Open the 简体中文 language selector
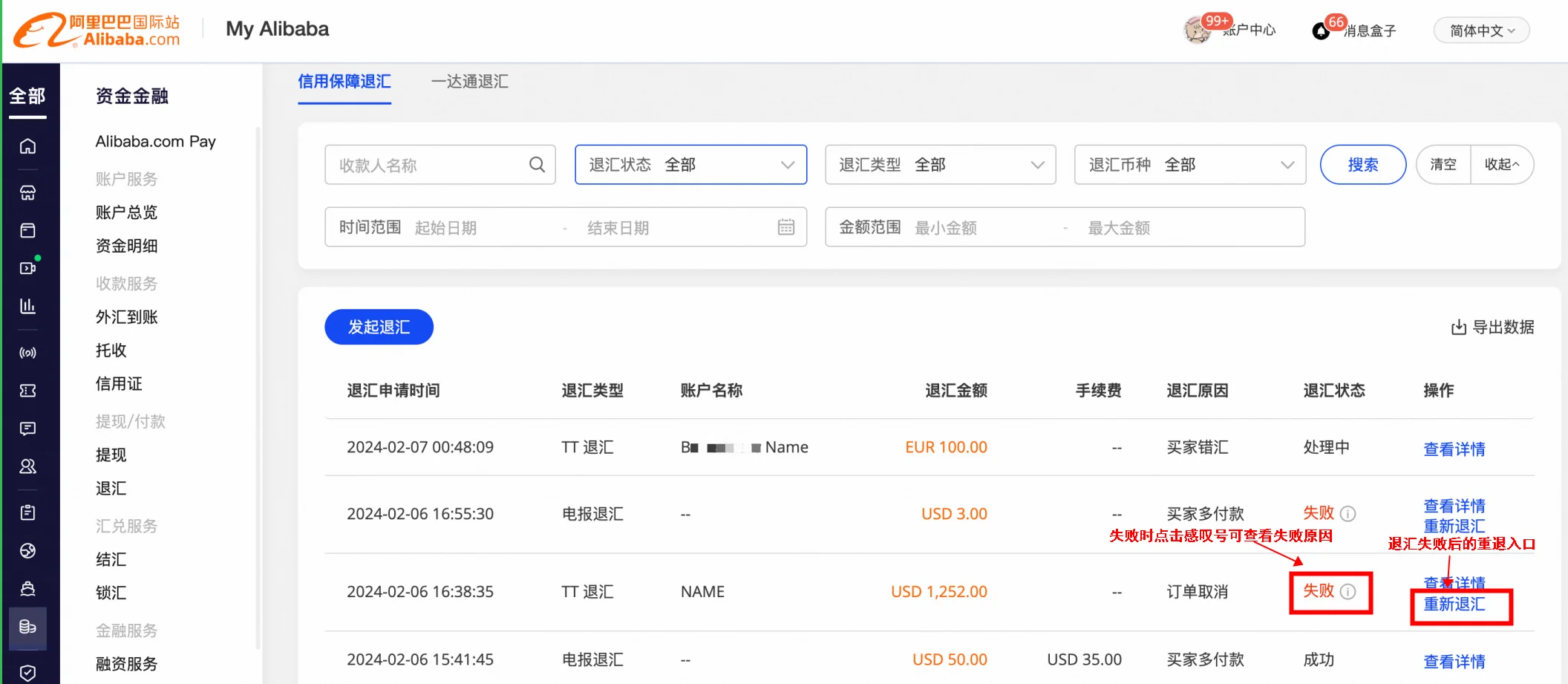 [1481, 30]
